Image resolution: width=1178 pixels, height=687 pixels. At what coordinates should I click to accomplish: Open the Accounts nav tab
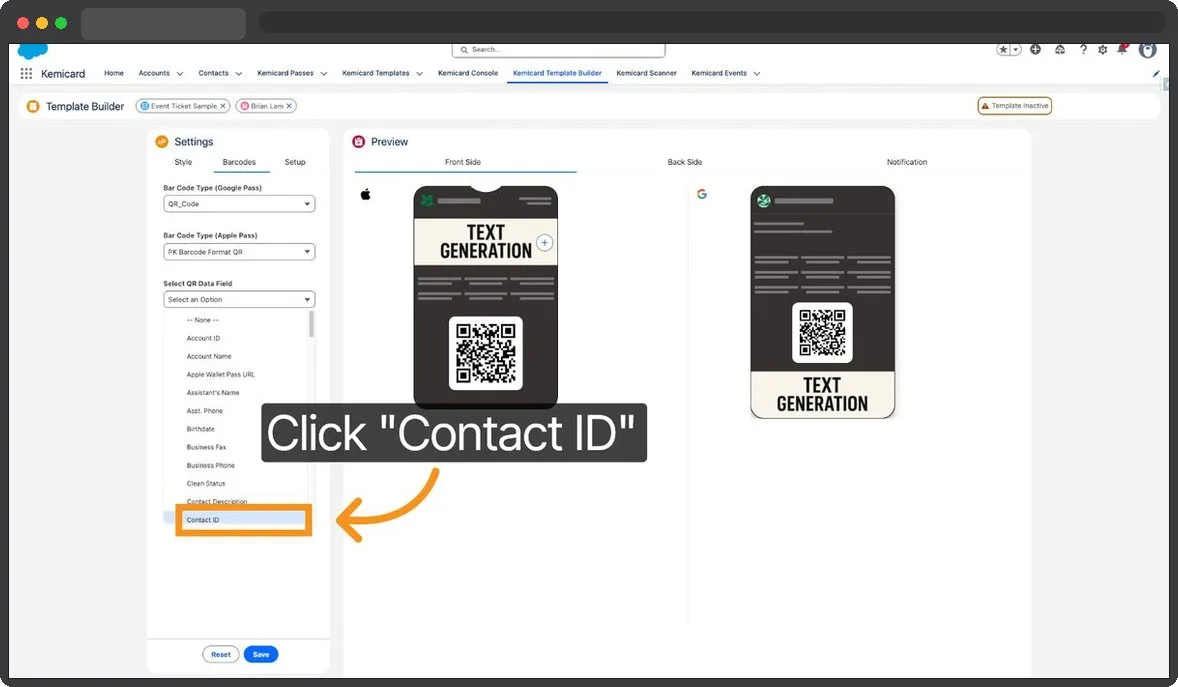point(154,74)
